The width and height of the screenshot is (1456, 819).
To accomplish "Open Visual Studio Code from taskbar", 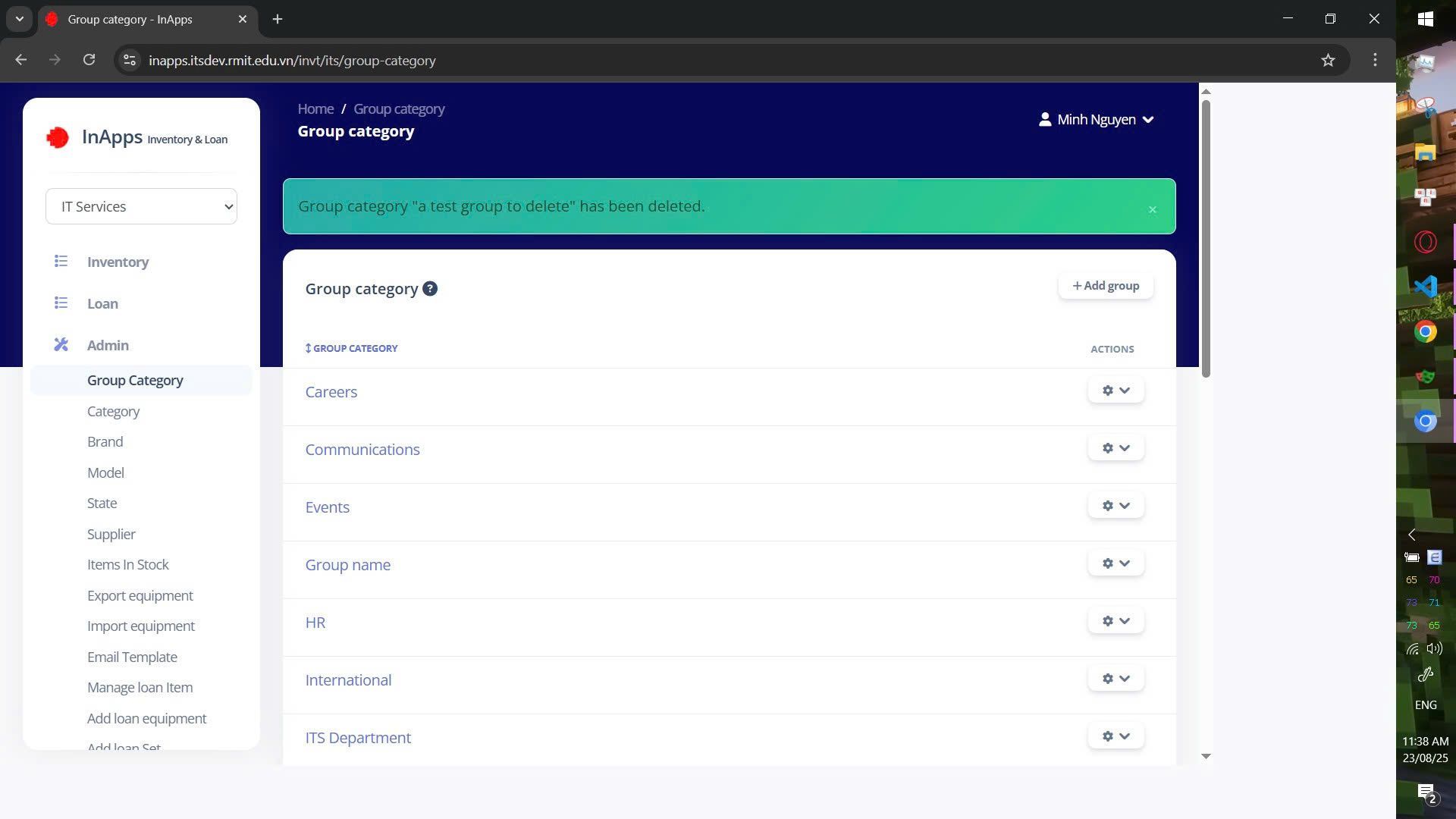I will tap(1425, 287).
